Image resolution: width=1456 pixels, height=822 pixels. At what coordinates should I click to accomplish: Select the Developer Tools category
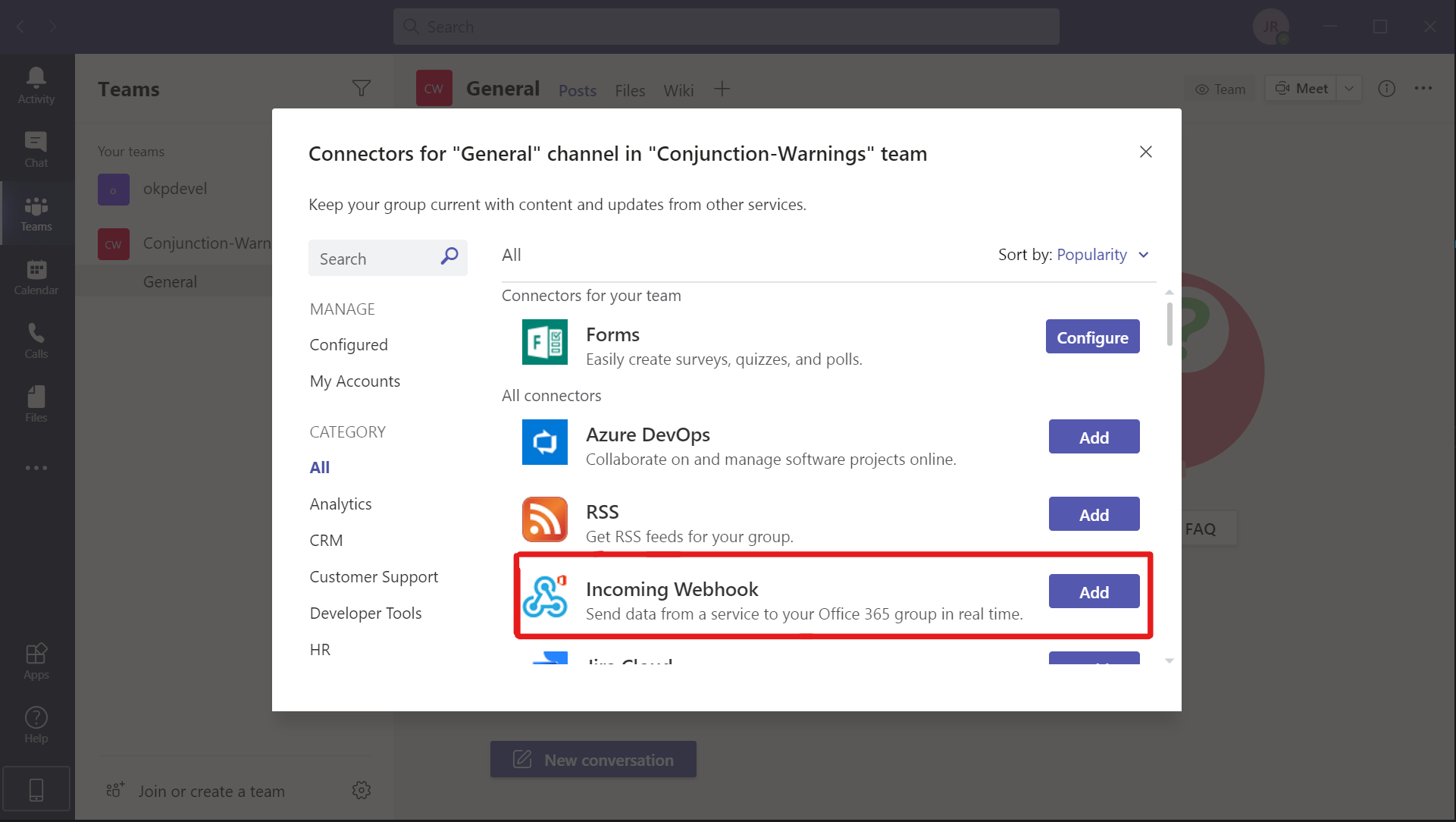(x=365, y=613)
